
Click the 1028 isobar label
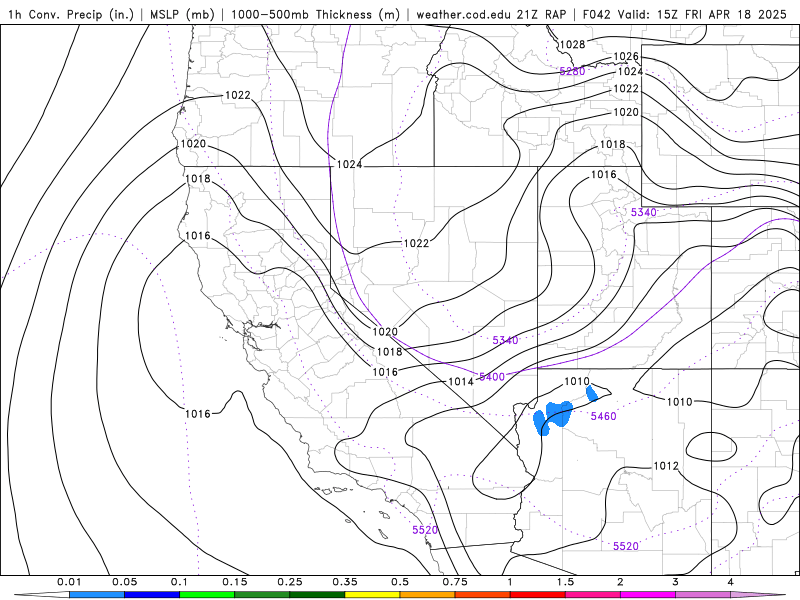pyautogui.click(x=572, y=44)
